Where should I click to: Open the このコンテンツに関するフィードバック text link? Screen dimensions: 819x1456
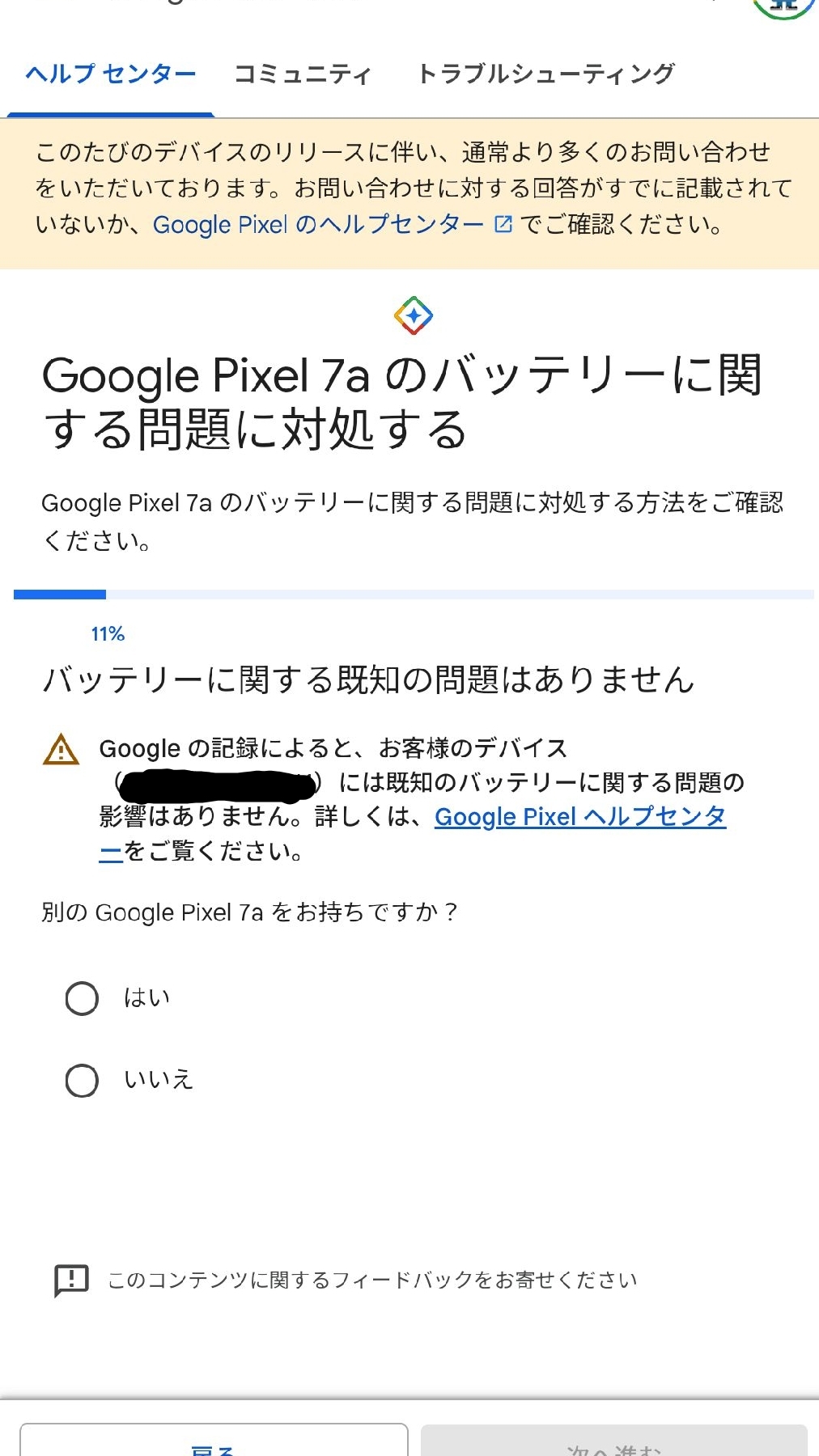(x=372, y=1280)
